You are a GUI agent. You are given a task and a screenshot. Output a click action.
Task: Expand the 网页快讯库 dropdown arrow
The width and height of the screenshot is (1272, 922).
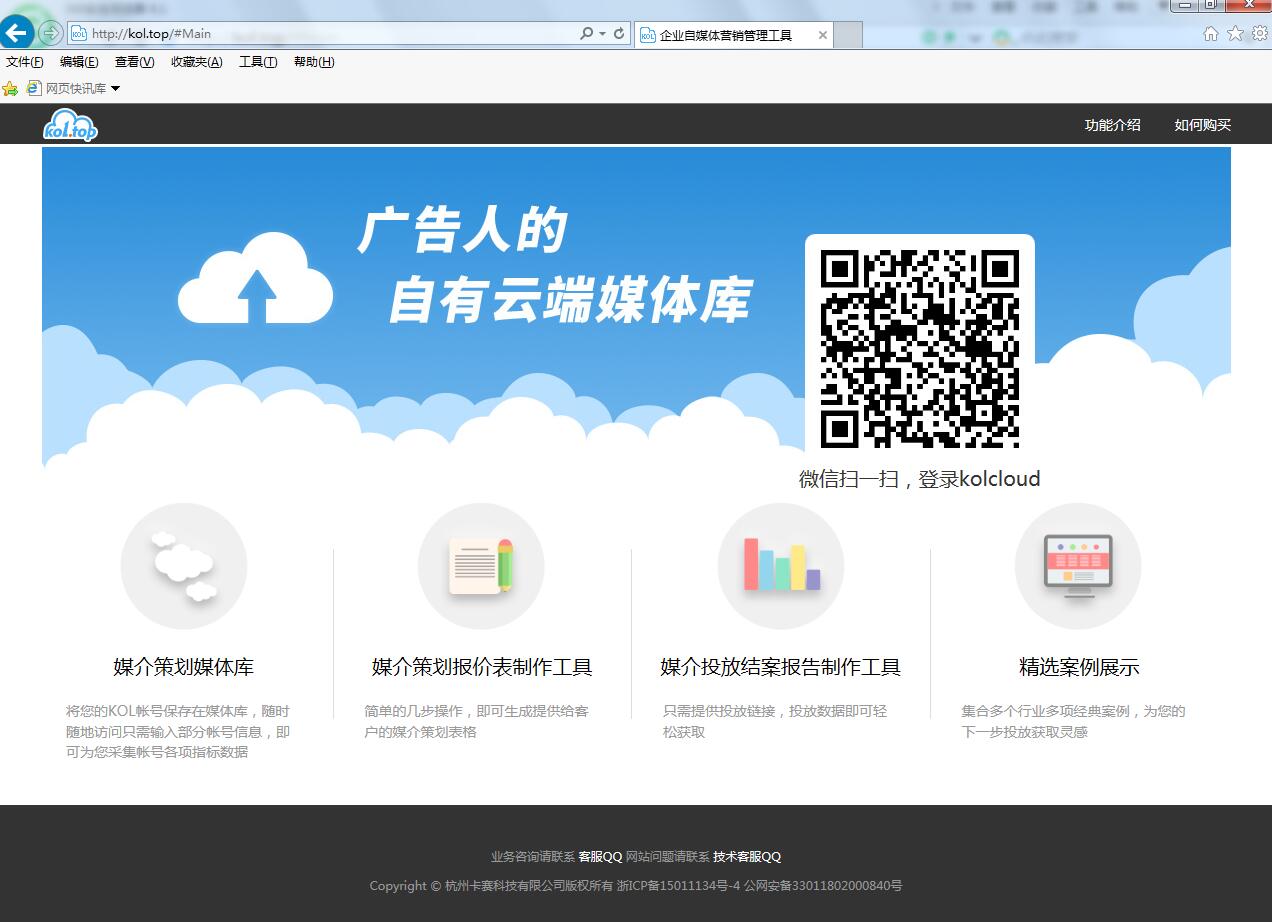click(115, 89)
